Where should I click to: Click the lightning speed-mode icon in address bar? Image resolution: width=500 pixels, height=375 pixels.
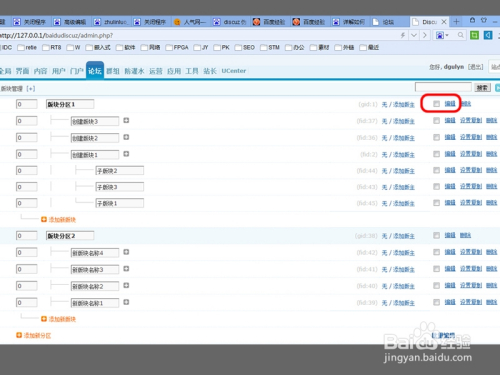(x=403, y=35)
